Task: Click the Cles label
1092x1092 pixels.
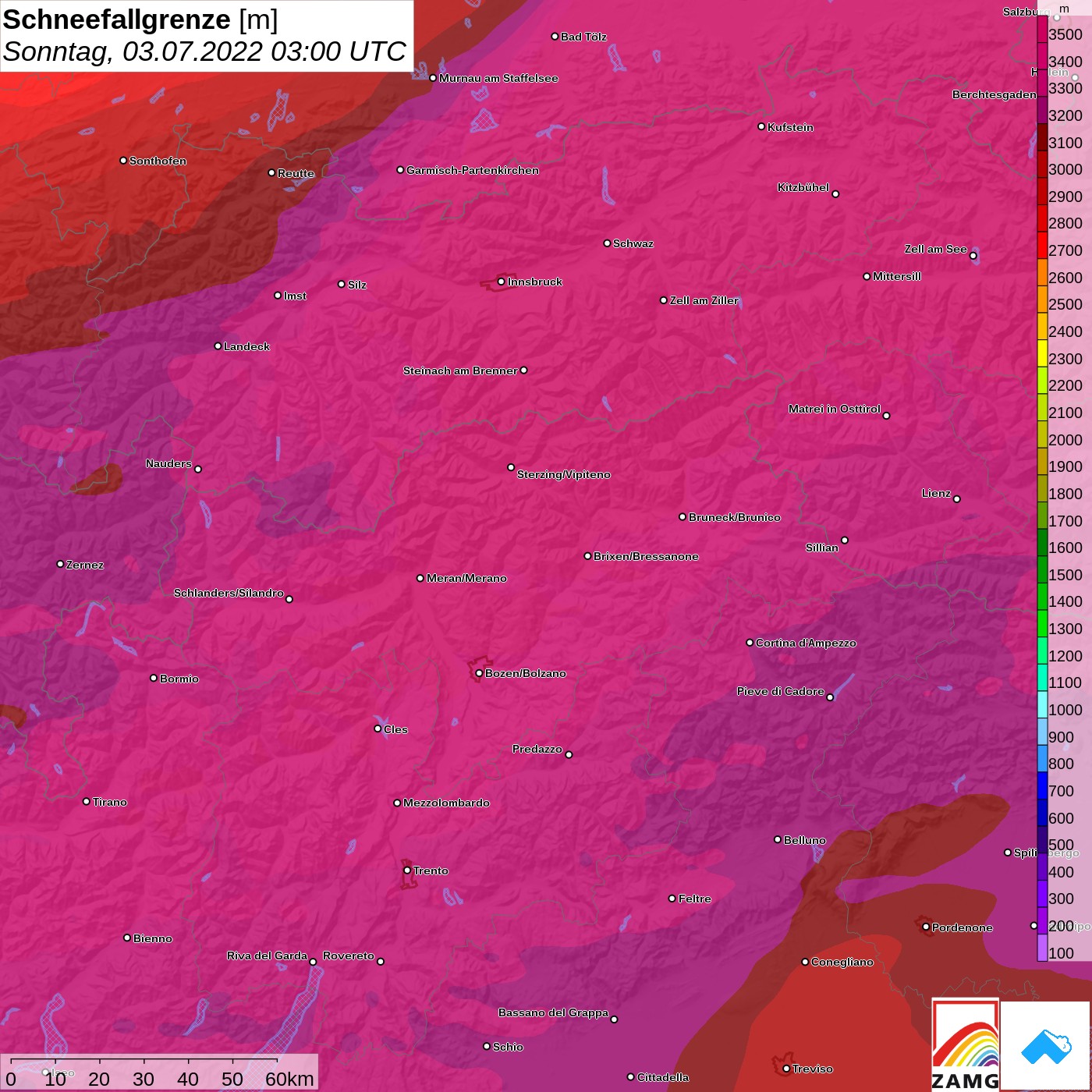Action: click(395, 729)
